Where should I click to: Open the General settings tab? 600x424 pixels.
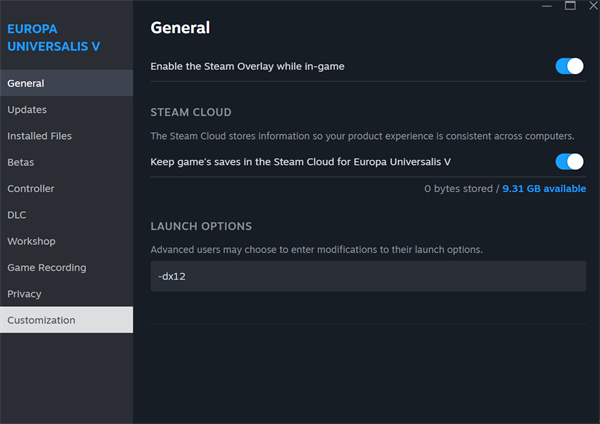(66, 83)
